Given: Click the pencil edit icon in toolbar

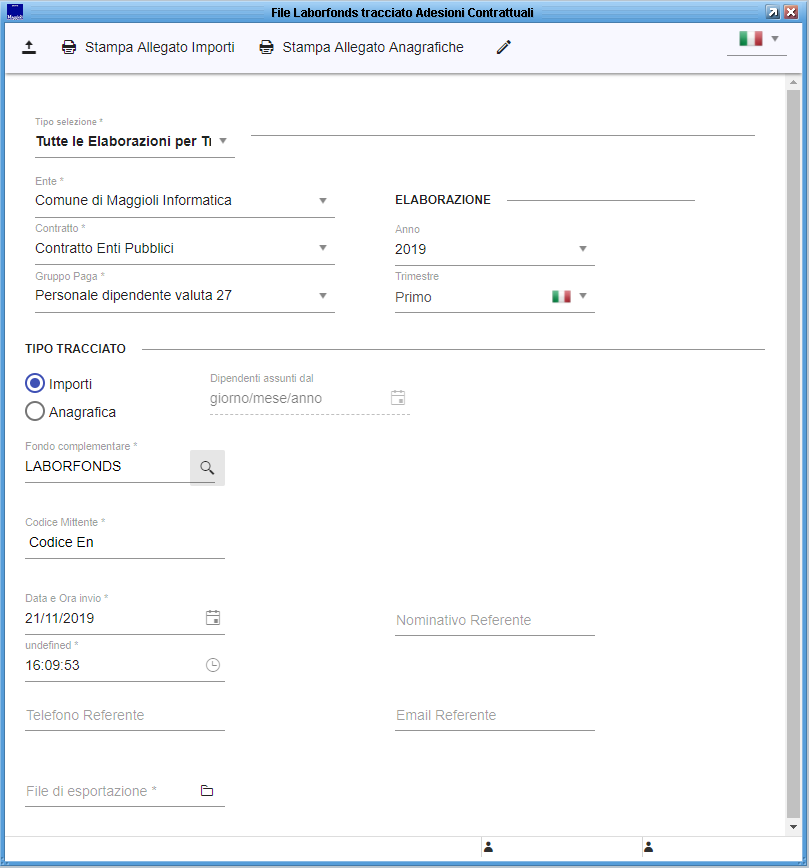Looking at the screenshot, I should coord(503,47).
